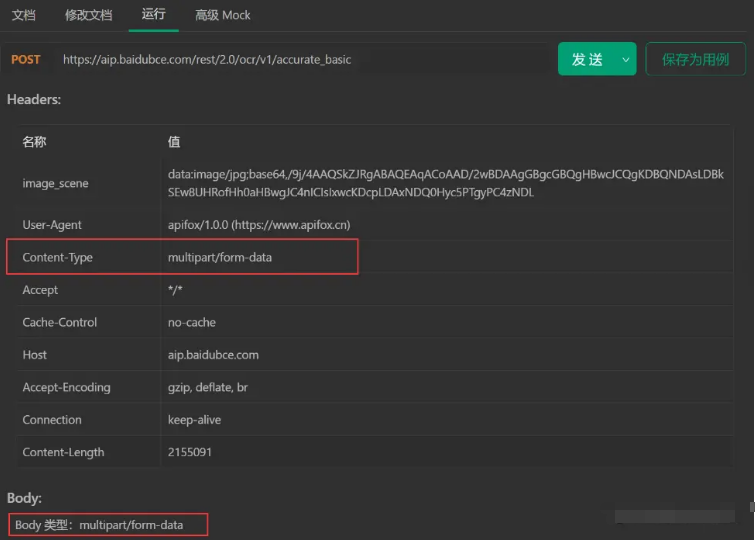Click the 发送 send button

[x=587, y=59]
